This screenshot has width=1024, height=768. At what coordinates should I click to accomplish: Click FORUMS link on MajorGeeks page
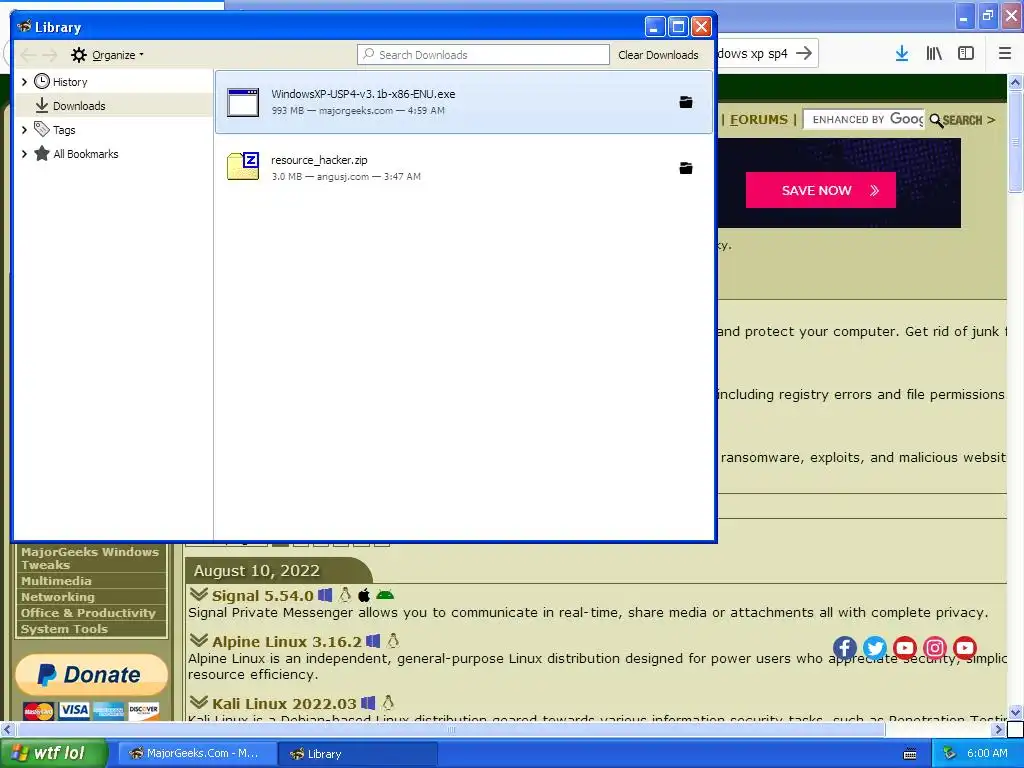759,120
